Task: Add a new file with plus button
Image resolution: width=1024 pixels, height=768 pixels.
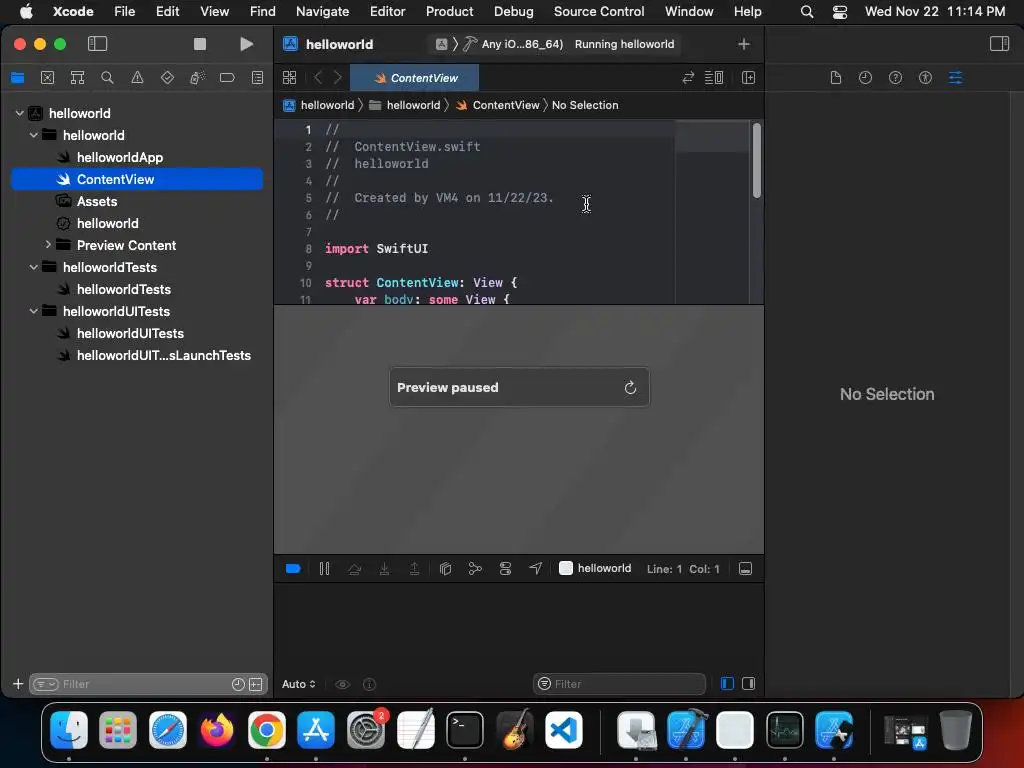Action: coord(18,684)
